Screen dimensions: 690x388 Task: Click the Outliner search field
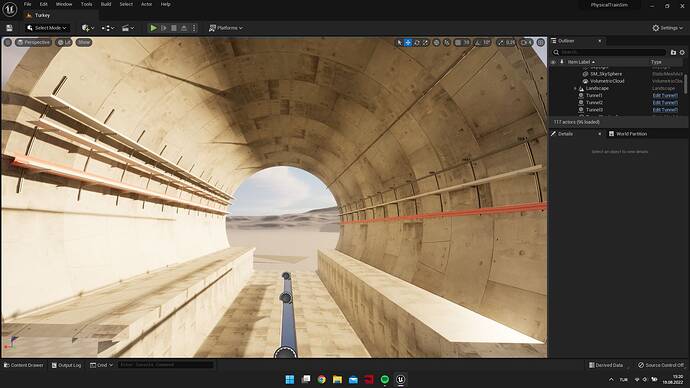click(609, 52)
